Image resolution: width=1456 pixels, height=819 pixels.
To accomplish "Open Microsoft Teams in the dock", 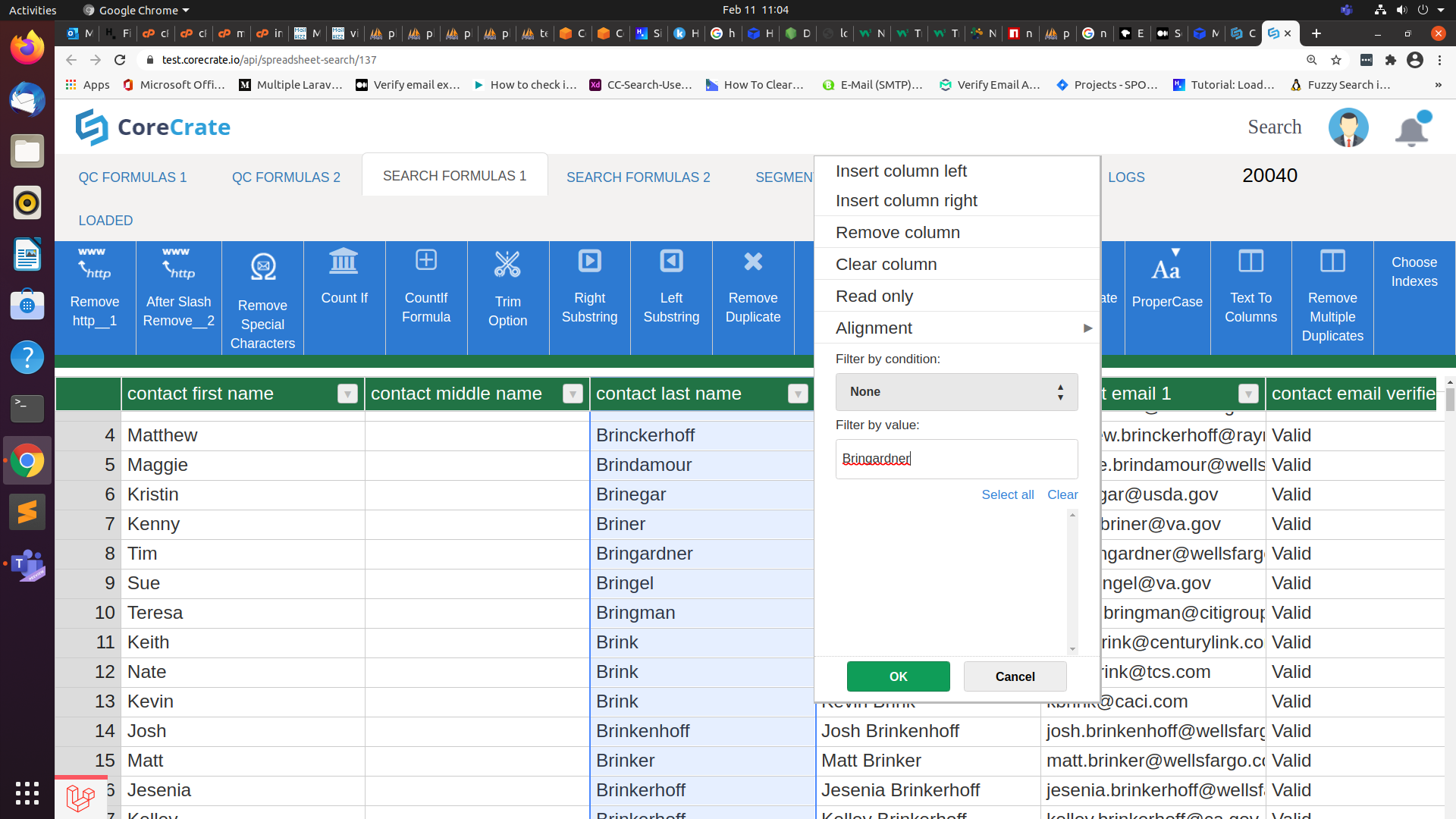I will pos(27,564).
